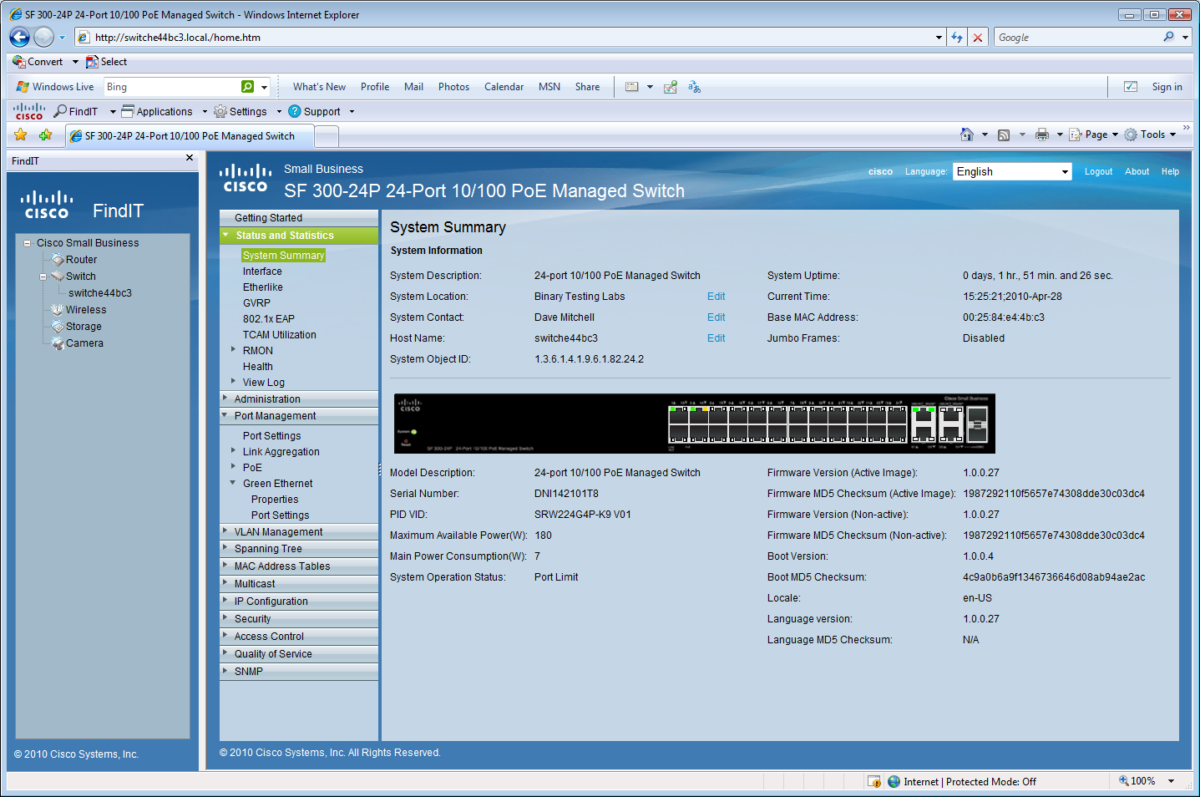Image resolution: width=1200 pixels, height=797 pixels.
Task: Click the RSS feeds icon
Action: 1005,134
